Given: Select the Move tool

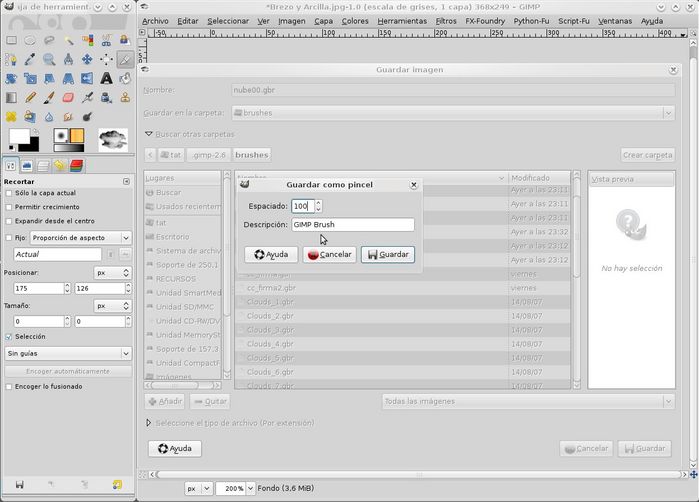Looking at the screenshot, I should 87,59.
